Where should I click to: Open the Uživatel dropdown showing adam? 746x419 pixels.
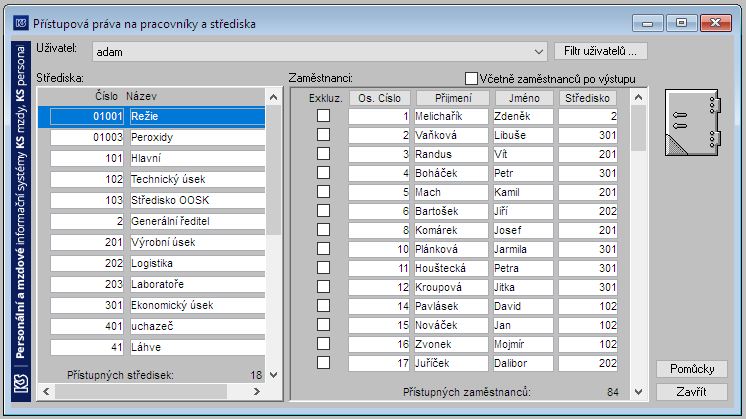click(x=319, y=51)
